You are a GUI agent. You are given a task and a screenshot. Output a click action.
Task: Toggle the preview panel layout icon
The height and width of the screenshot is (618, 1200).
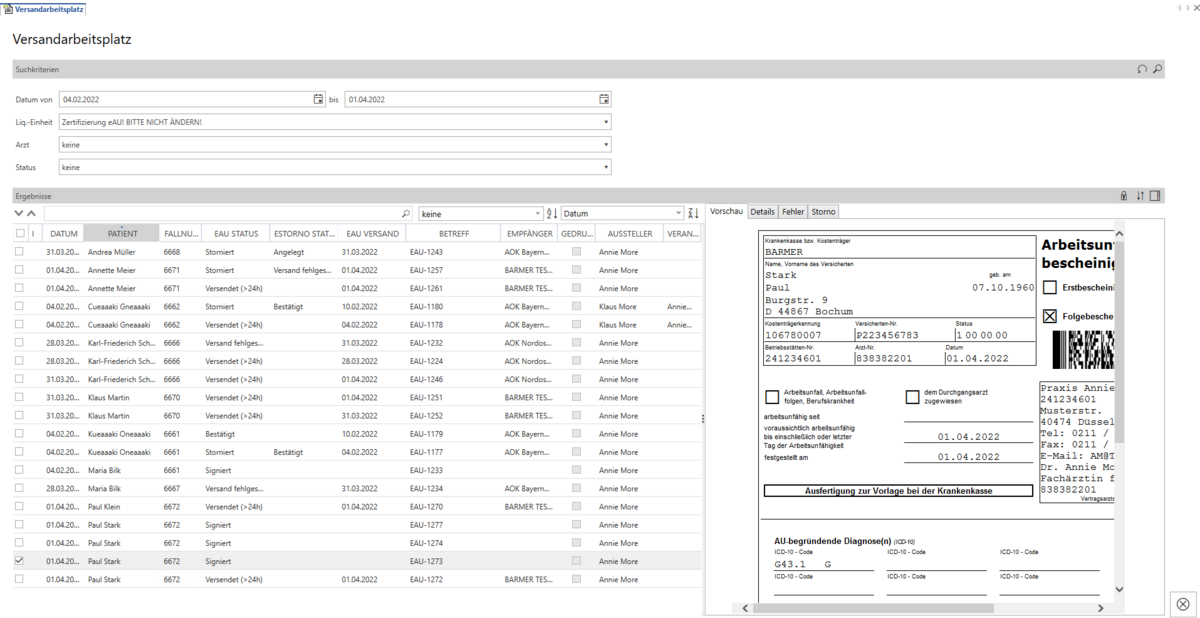click(x=1155, y=196)
